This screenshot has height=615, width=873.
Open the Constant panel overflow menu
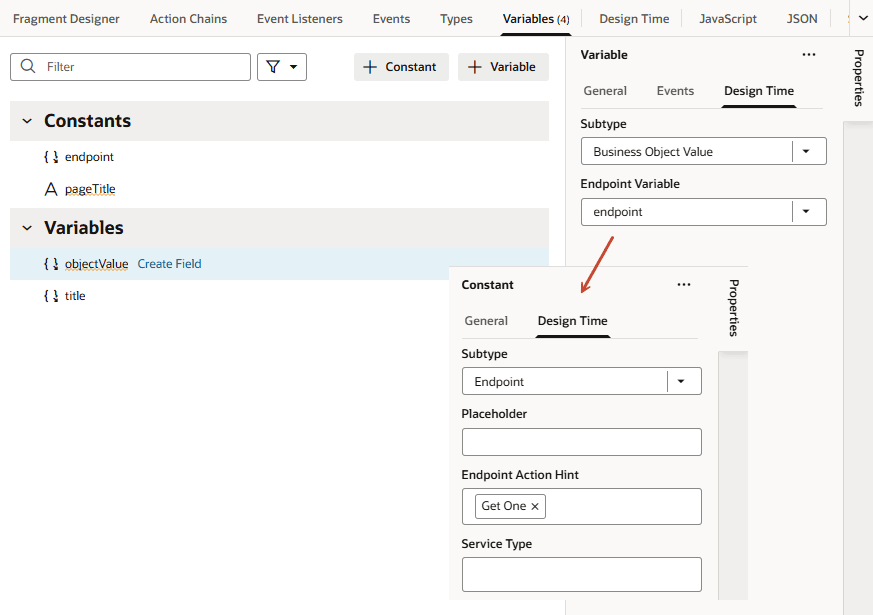click(684, 284)
